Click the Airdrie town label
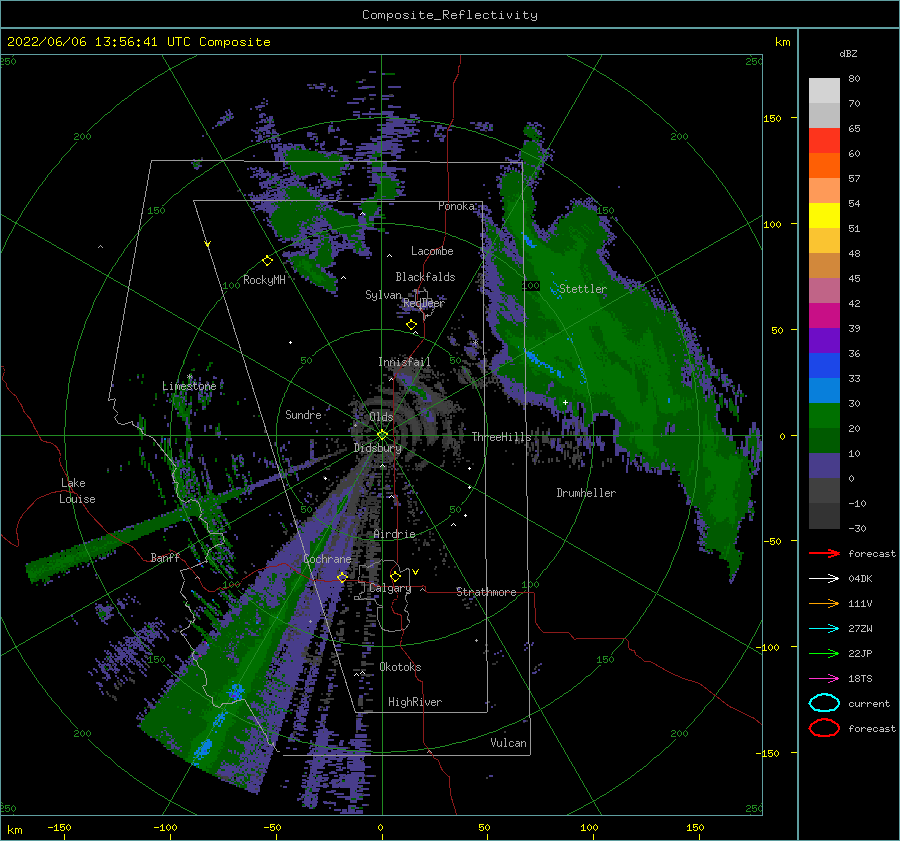The width and height of the screenshot is (900, 841). pos(394,534)
